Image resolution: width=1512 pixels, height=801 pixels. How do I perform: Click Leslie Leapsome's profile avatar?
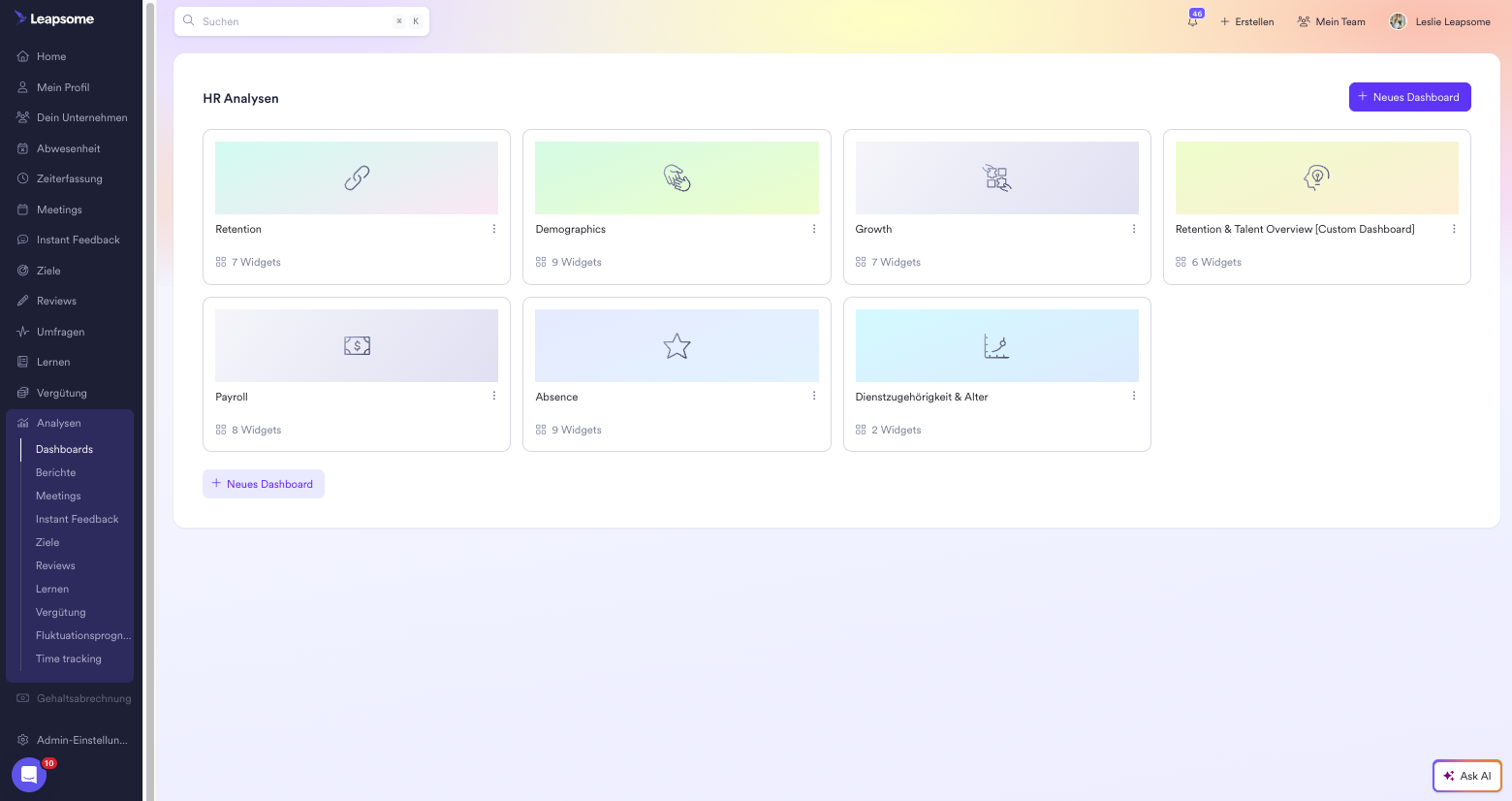point(1398,21)
